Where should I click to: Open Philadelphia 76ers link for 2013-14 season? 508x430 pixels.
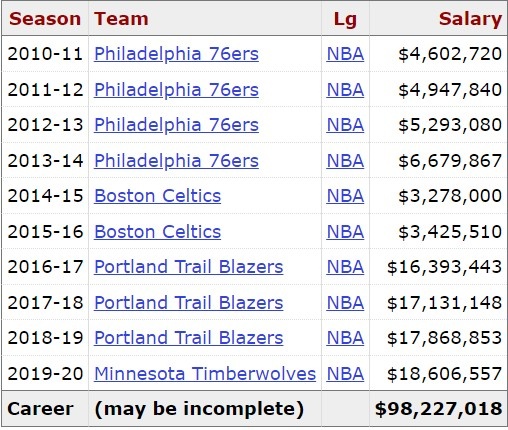[x=176, y=161]
